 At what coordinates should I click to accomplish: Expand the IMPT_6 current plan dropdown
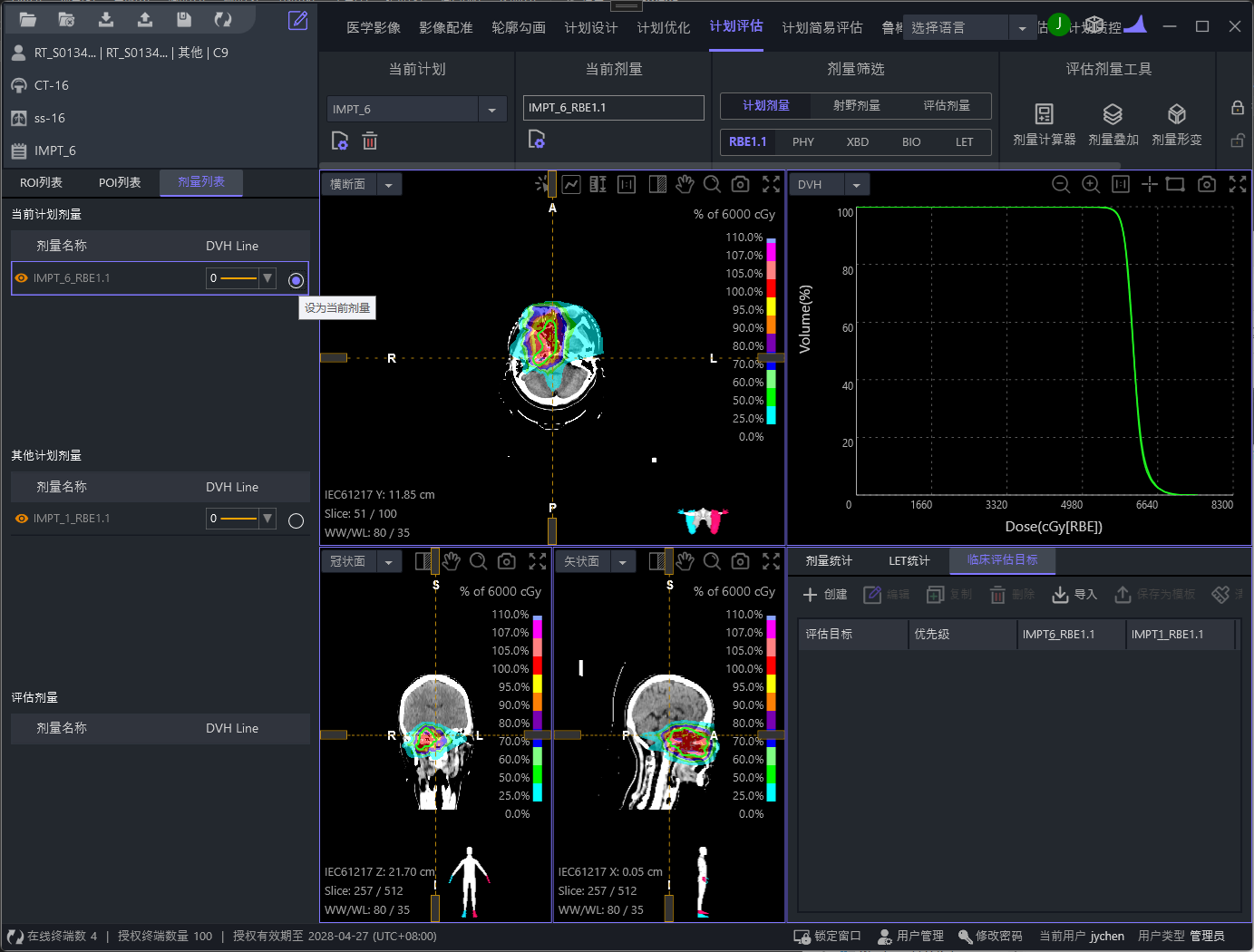[491, 110]
